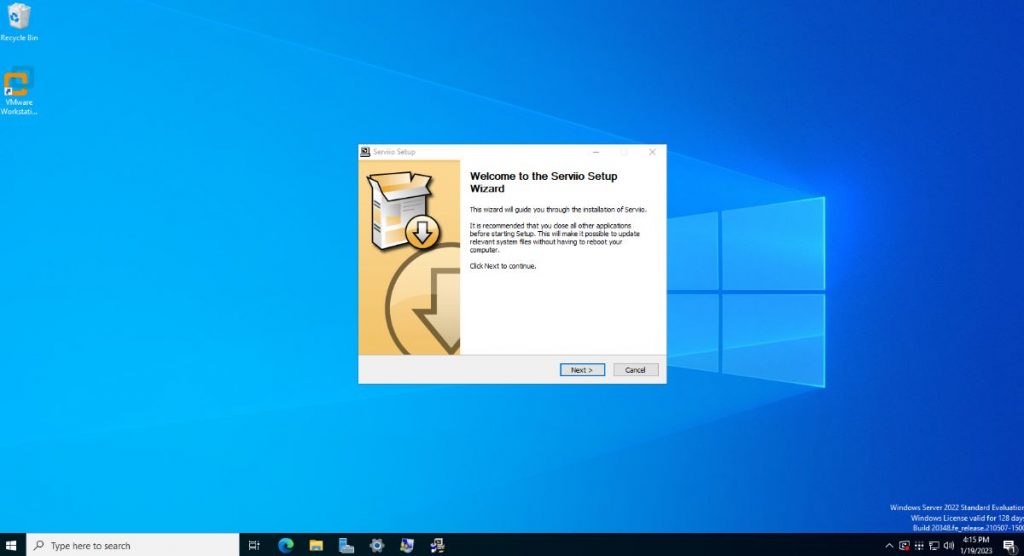1024x556 pixels.
Task: Cancel the Serviio Setup wizard
Action: coord(635,370)
